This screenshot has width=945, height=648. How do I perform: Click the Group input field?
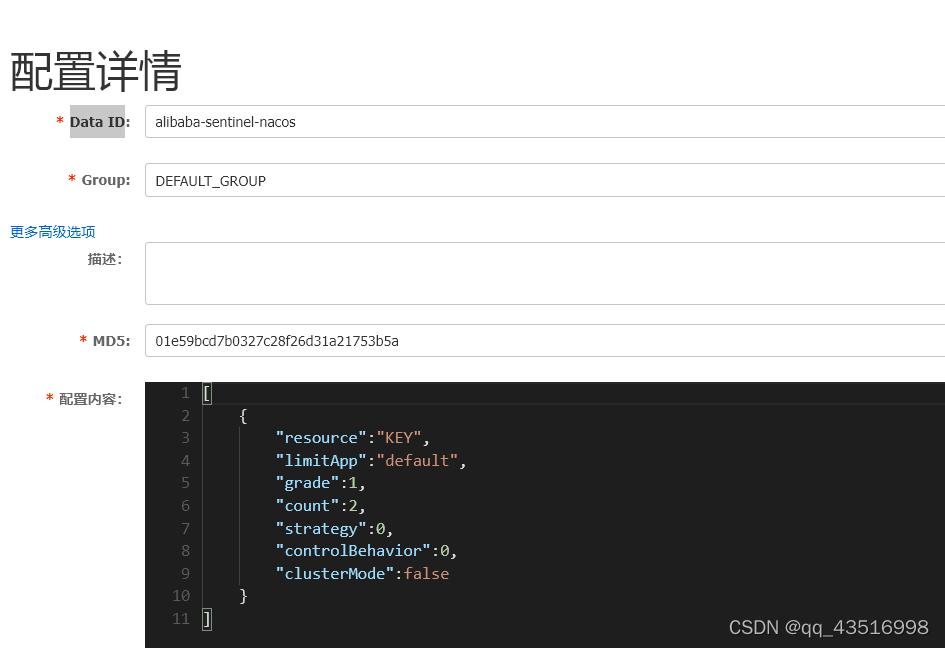pos(545,180)
